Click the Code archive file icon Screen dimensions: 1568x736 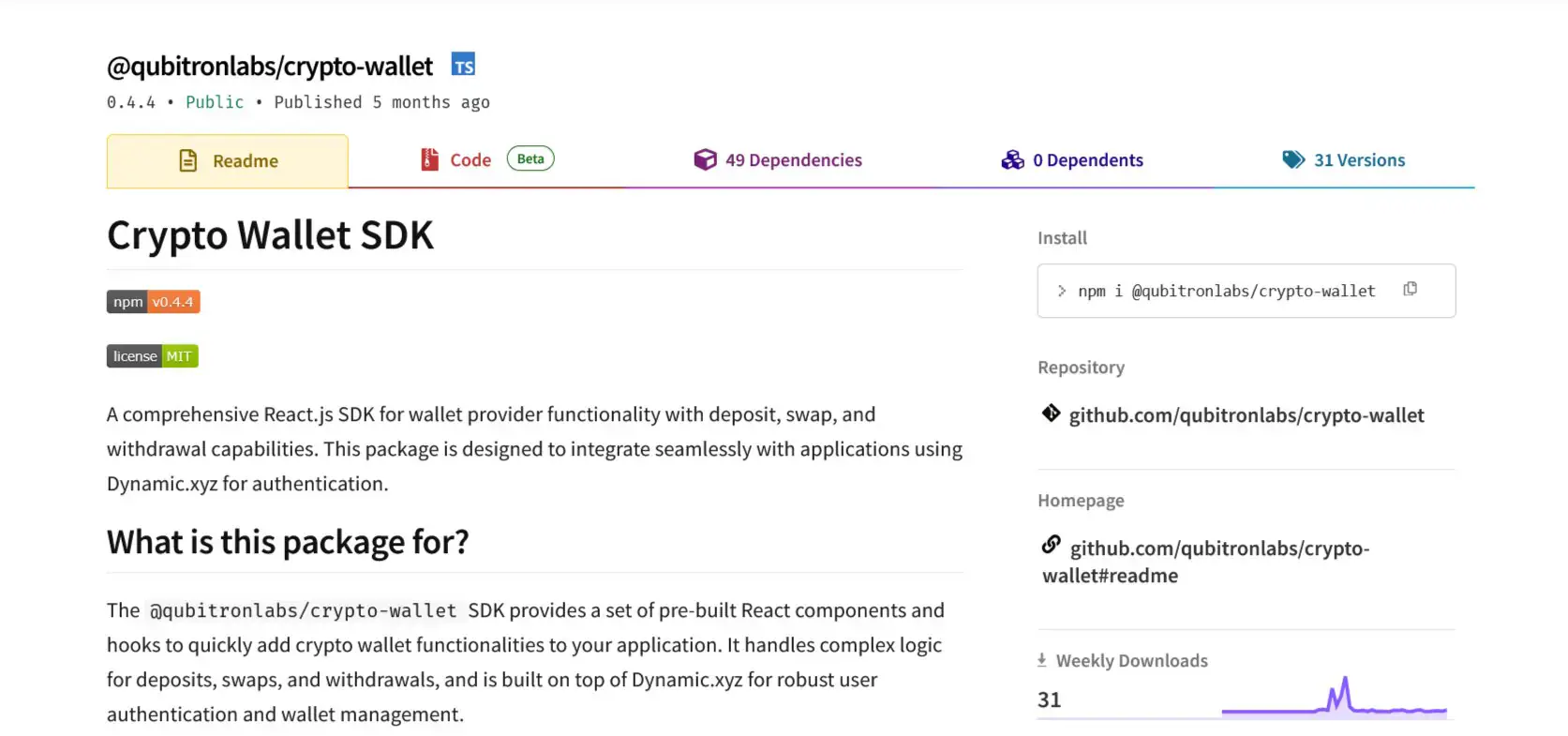click(x=429, y=159)
